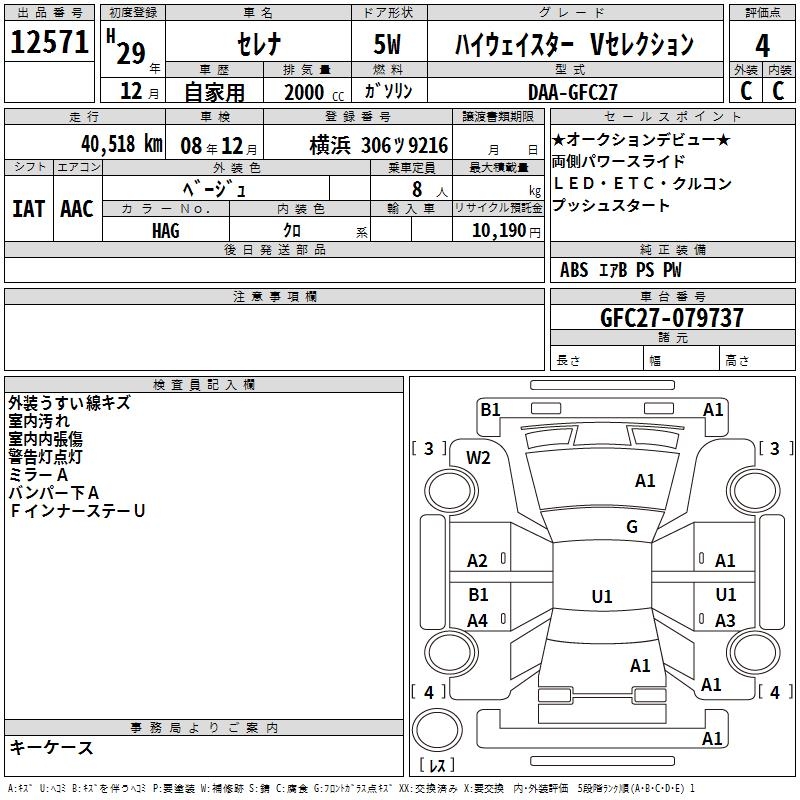
Task: Select the model code DAA-GFC27
Action: click(573, 92)
